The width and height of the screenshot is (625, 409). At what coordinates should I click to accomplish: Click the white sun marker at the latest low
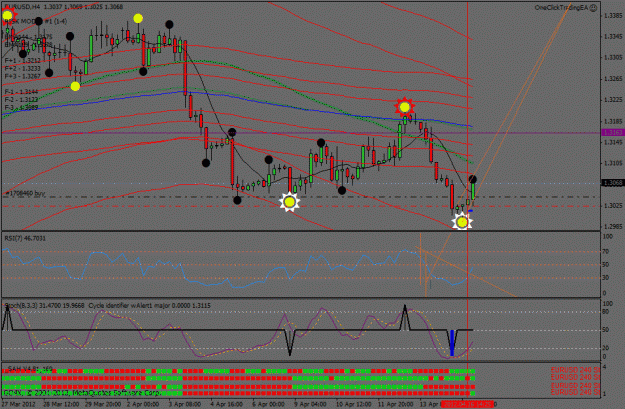pos(462,222)
